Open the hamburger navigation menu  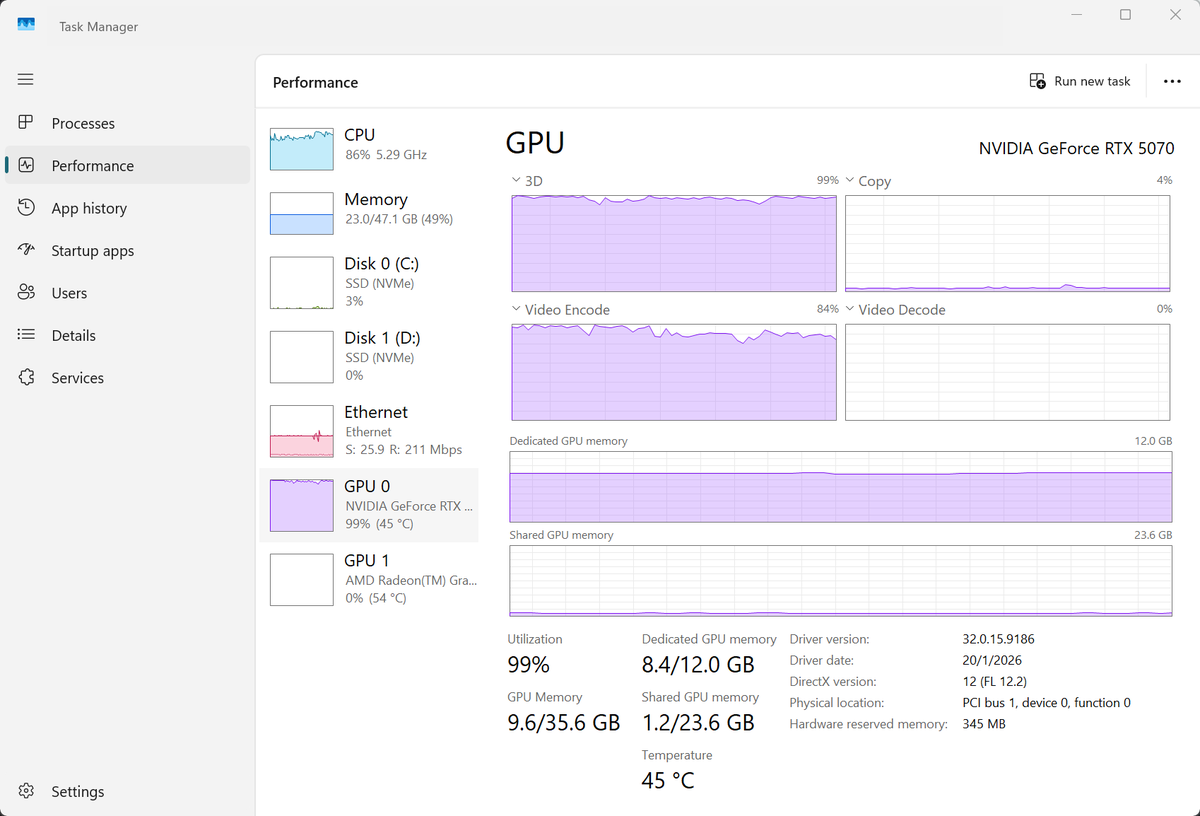26,79
